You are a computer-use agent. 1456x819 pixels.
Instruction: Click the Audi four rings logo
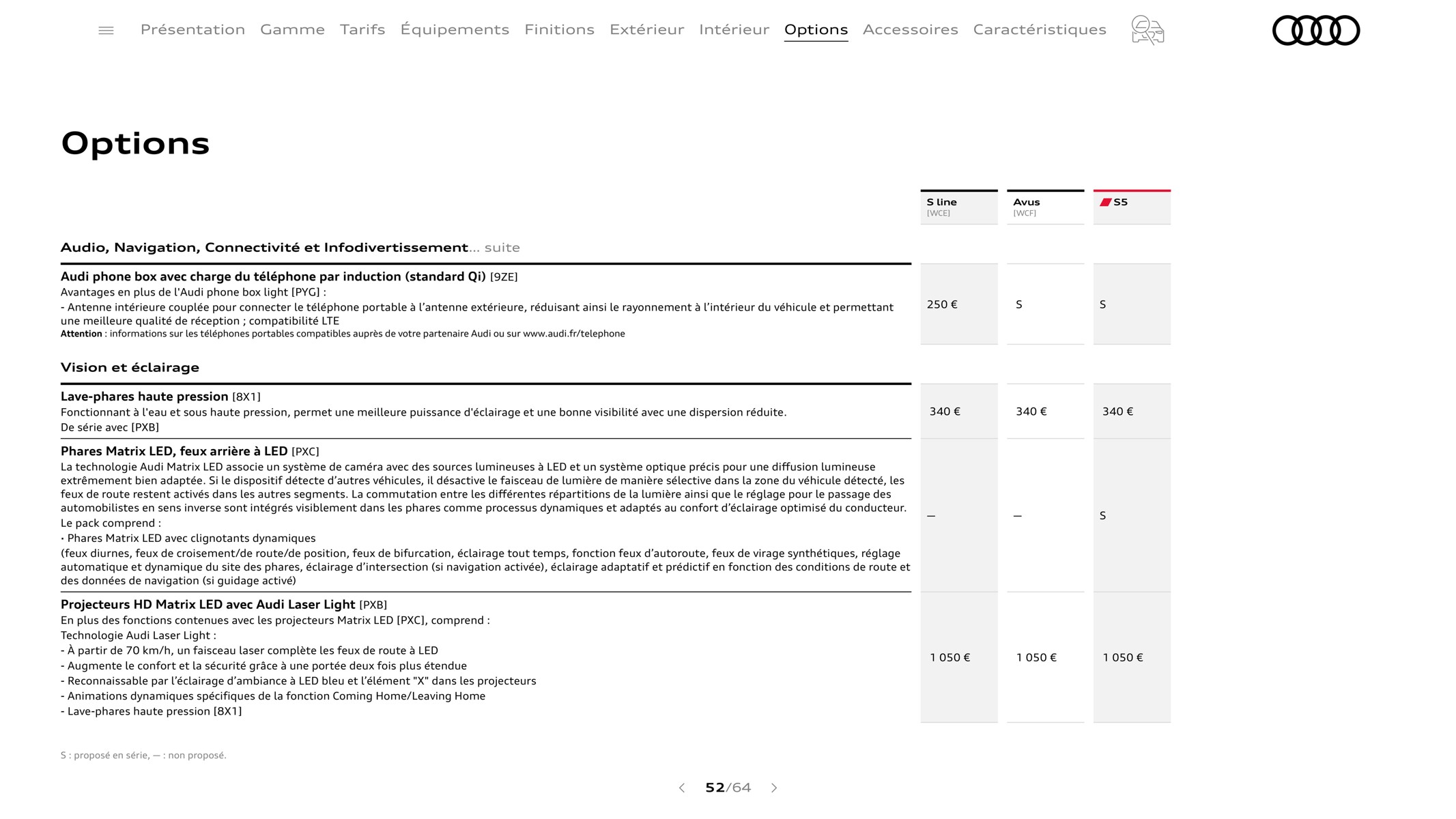coord(1316,31)
